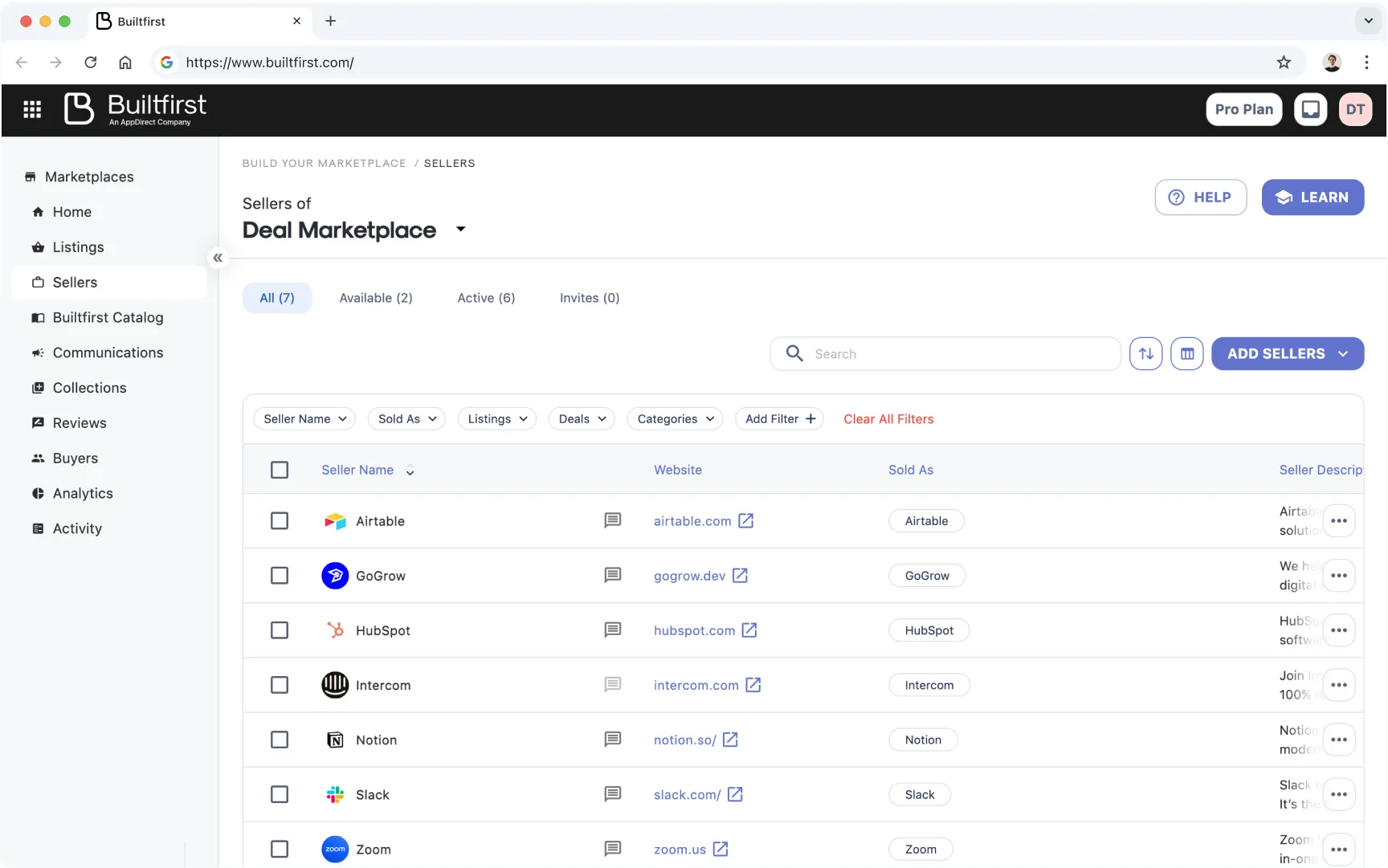The width and height of the screenshot is (1388, 868).
Task: Click the Builtfirst logo in the header
Action: click(x=135, y=109)
